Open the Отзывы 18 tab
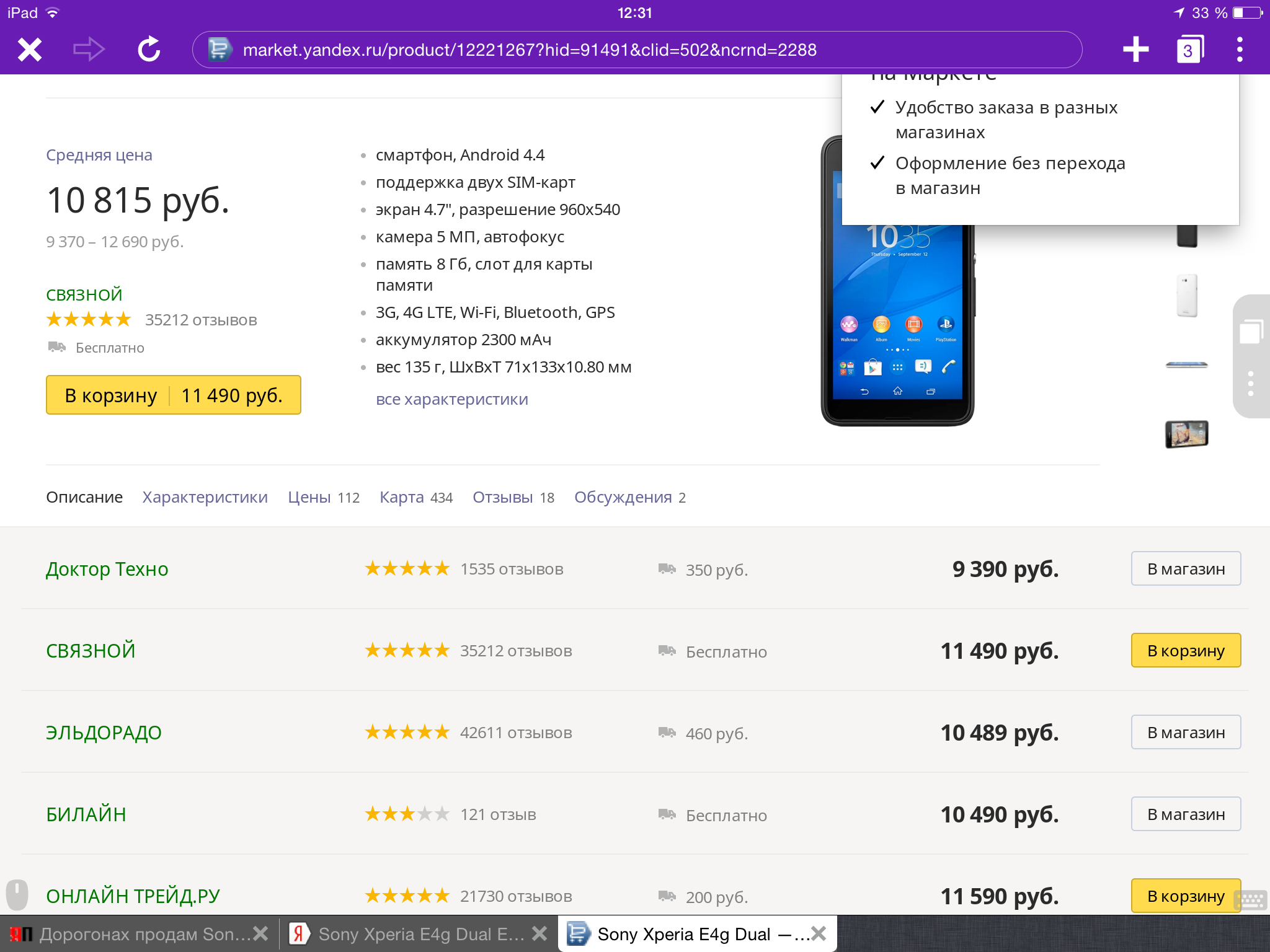The height and width of the screenshot is (952, 1270). (x=513, y=497)
